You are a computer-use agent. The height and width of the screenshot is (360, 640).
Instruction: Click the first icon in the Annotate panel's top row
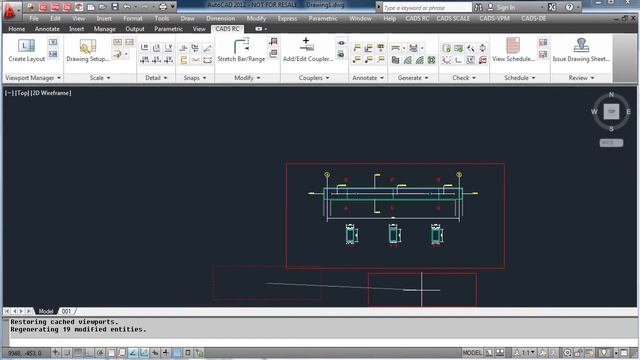pos(357,48)
